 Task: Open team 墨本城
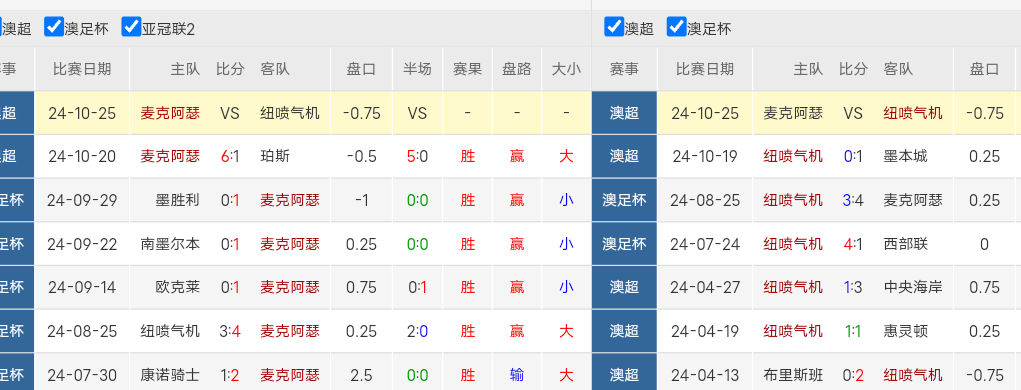(x=906, y=156)
